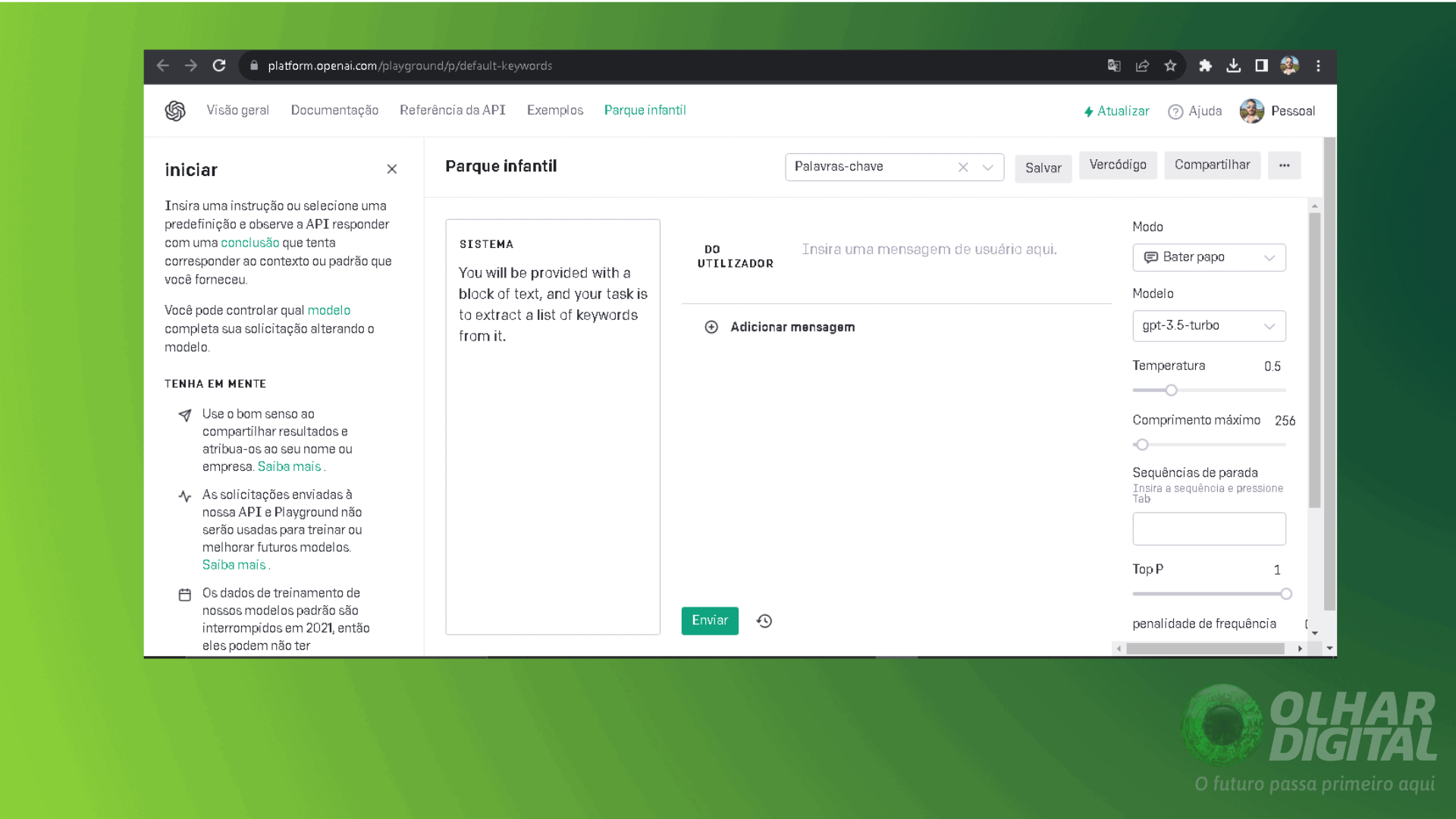
Task: Close the iniciar panel
Action: pos(392,169)
